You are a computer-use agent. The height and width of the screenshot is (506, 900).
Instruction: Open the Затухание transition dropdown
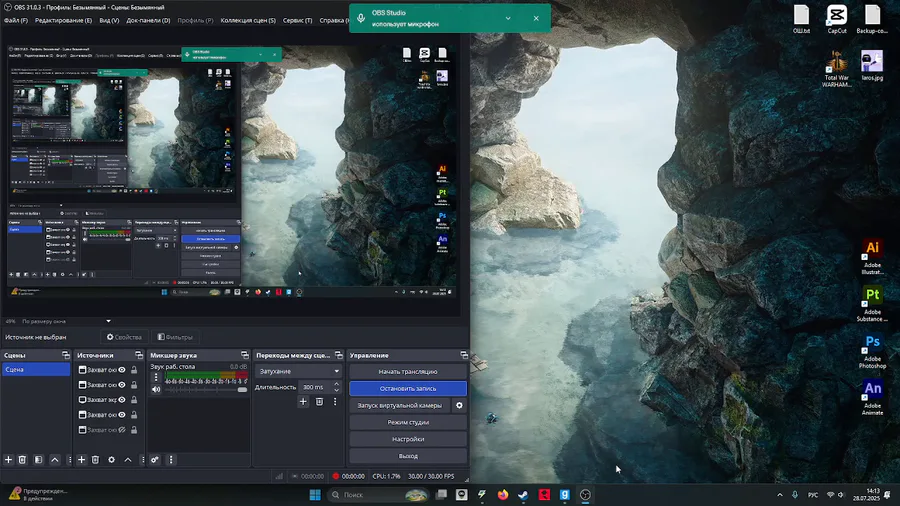point(298,371)
